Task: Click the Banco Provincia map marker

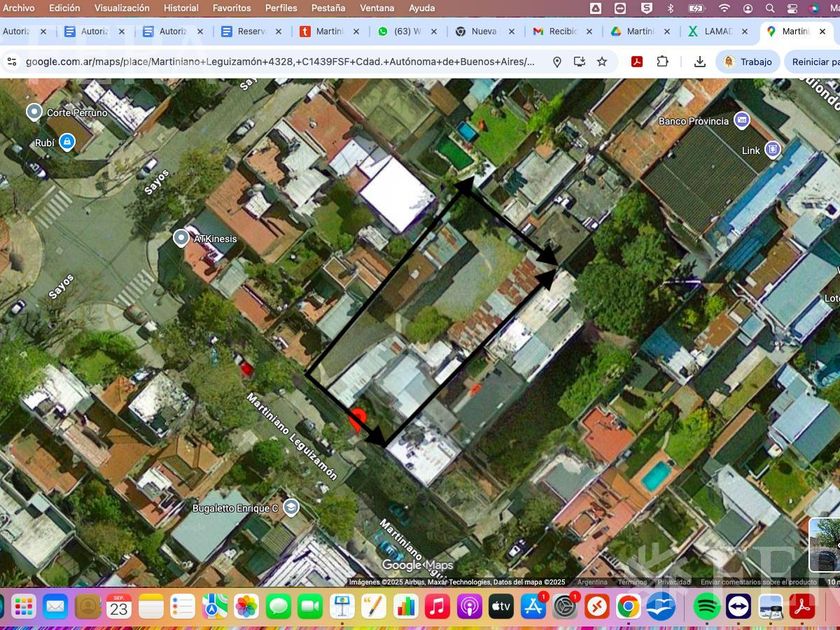Action: [x=741, y=121]
